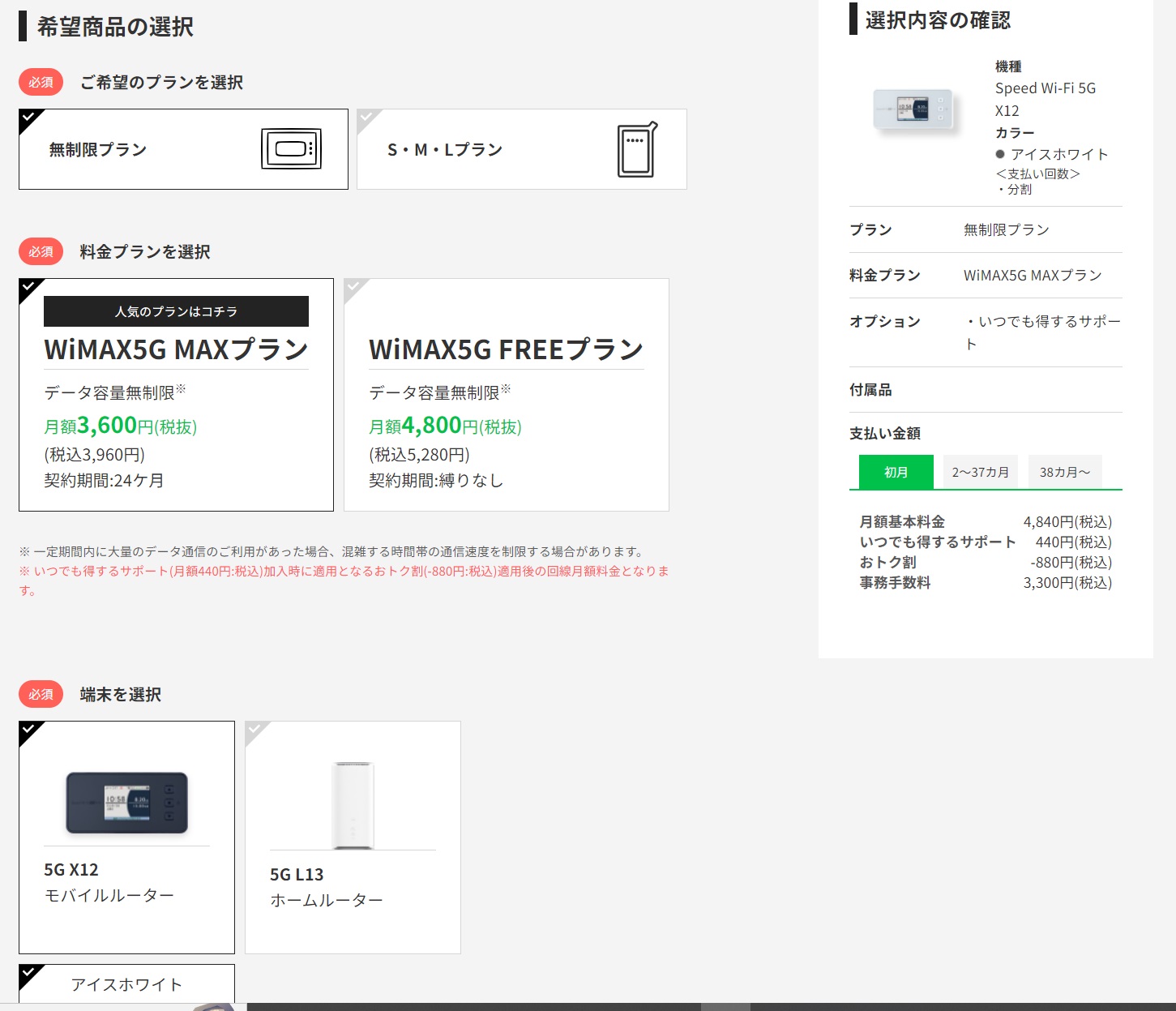1176x1011 pixels.
Task: Click checkmark corner of 無制限プラン card
Action: 28,118
